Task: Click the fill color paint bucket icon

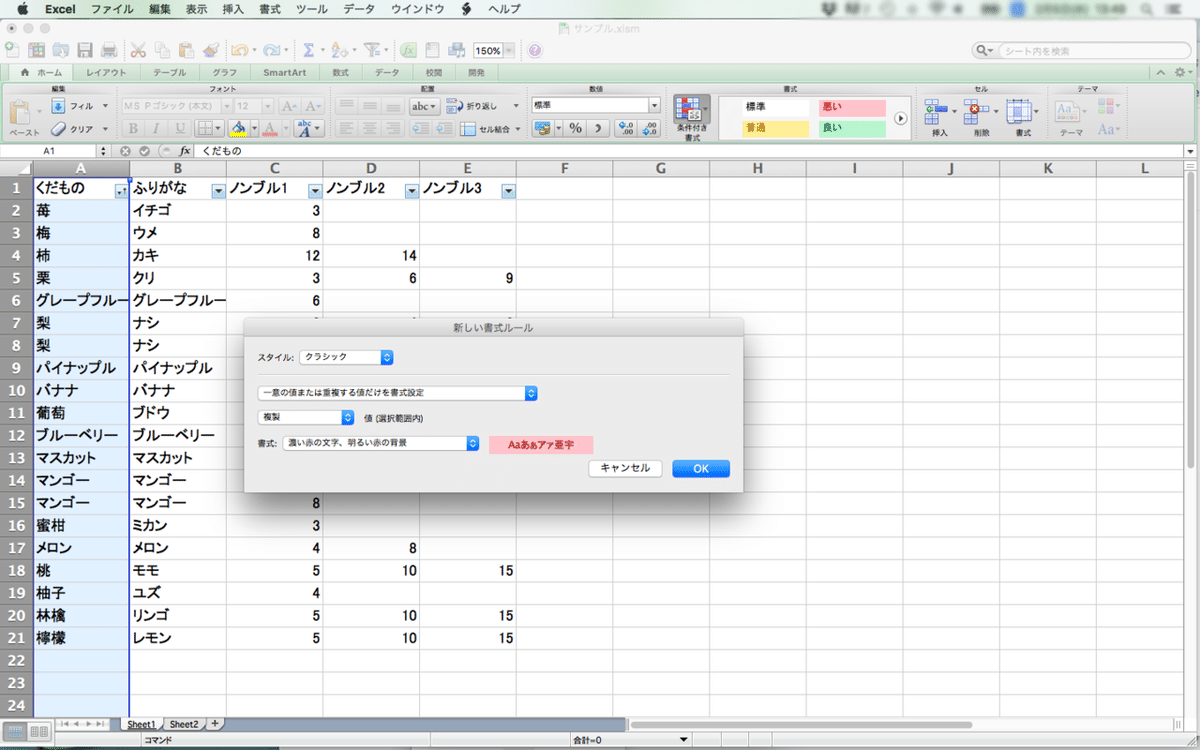Action: (x=238, y=128)
